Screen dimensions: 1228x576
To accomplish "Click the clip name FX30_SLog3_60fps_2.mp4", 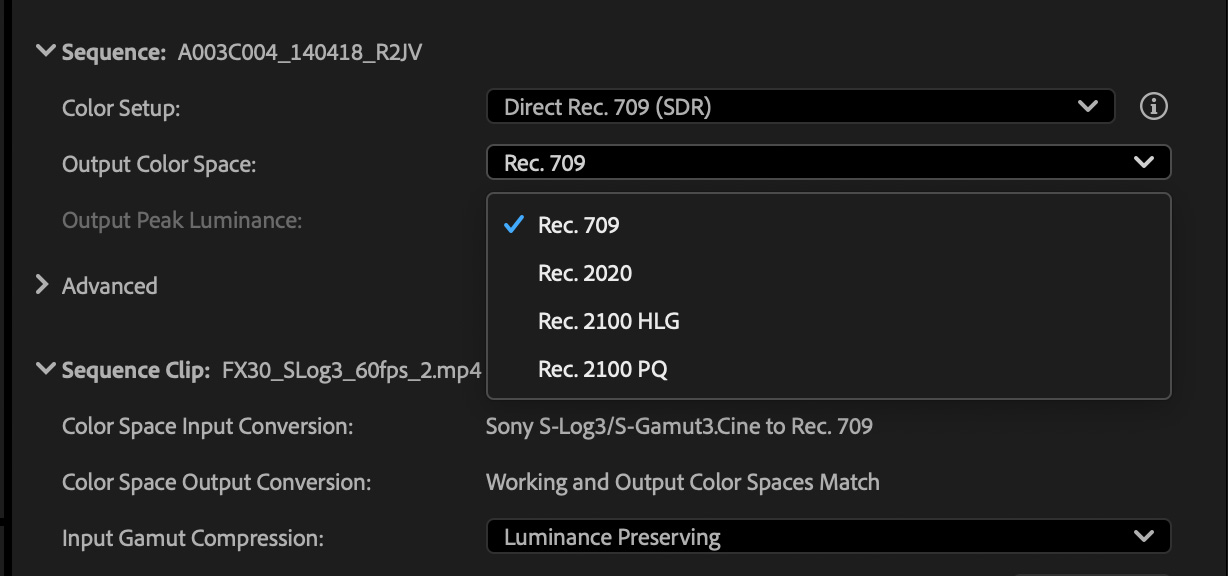I will click(345, 370).
